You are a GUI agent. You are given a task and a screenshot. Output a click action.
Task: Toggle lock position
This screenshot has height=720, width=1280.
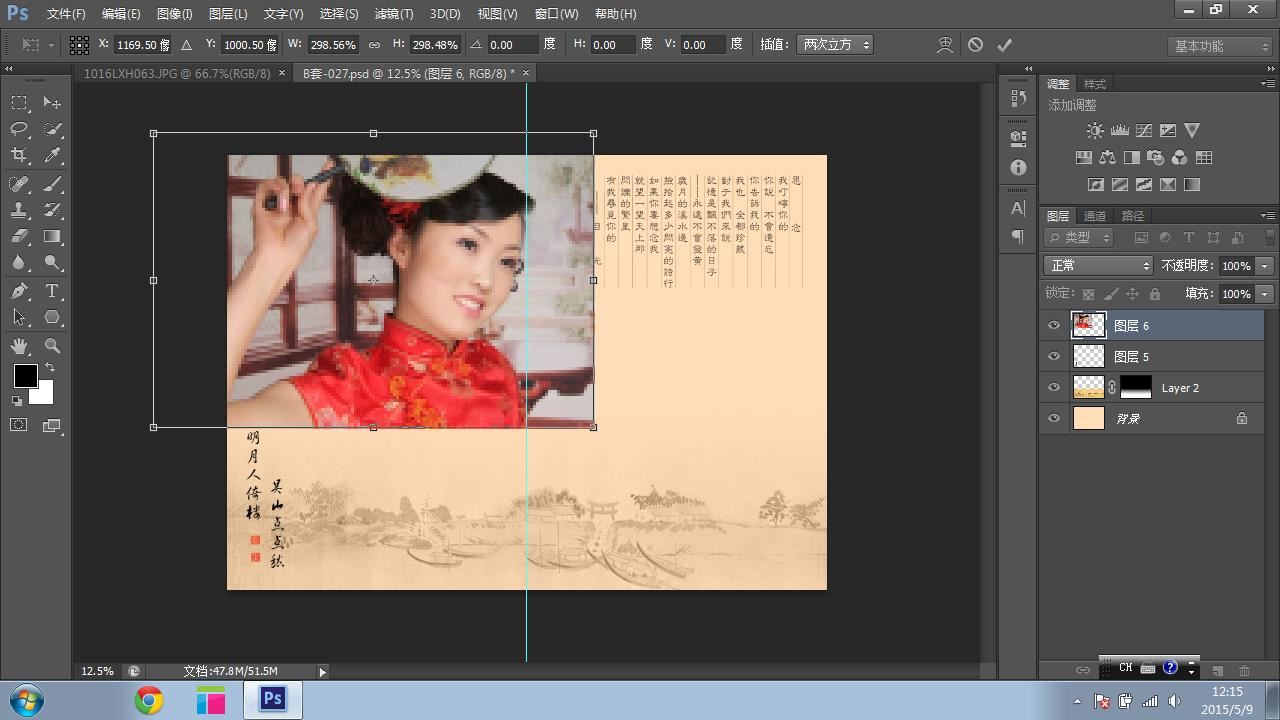(1133, 294)
